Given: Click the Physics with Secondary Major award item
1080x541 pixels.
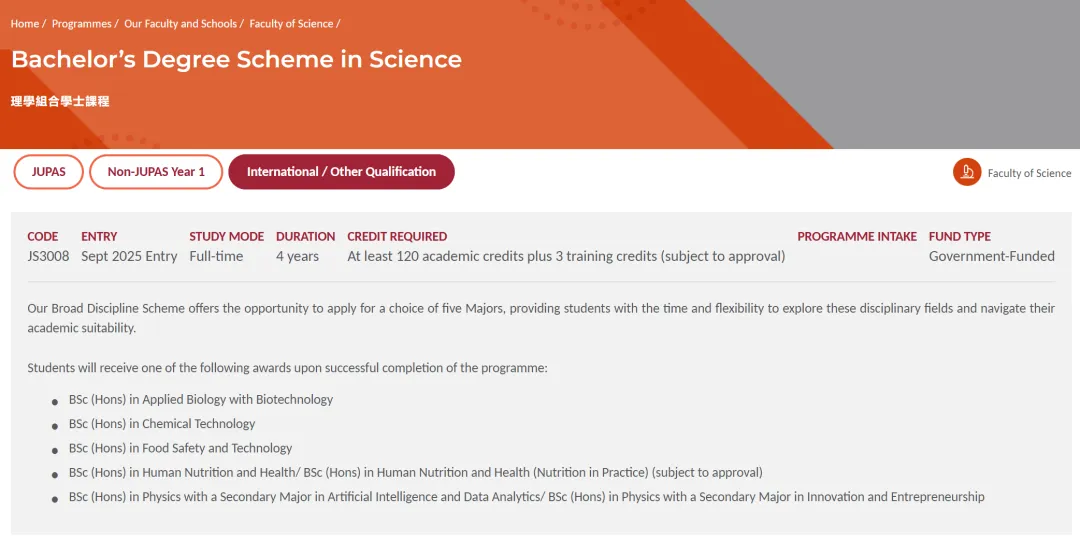Looking at the screenshot, I should pos(526,497).
